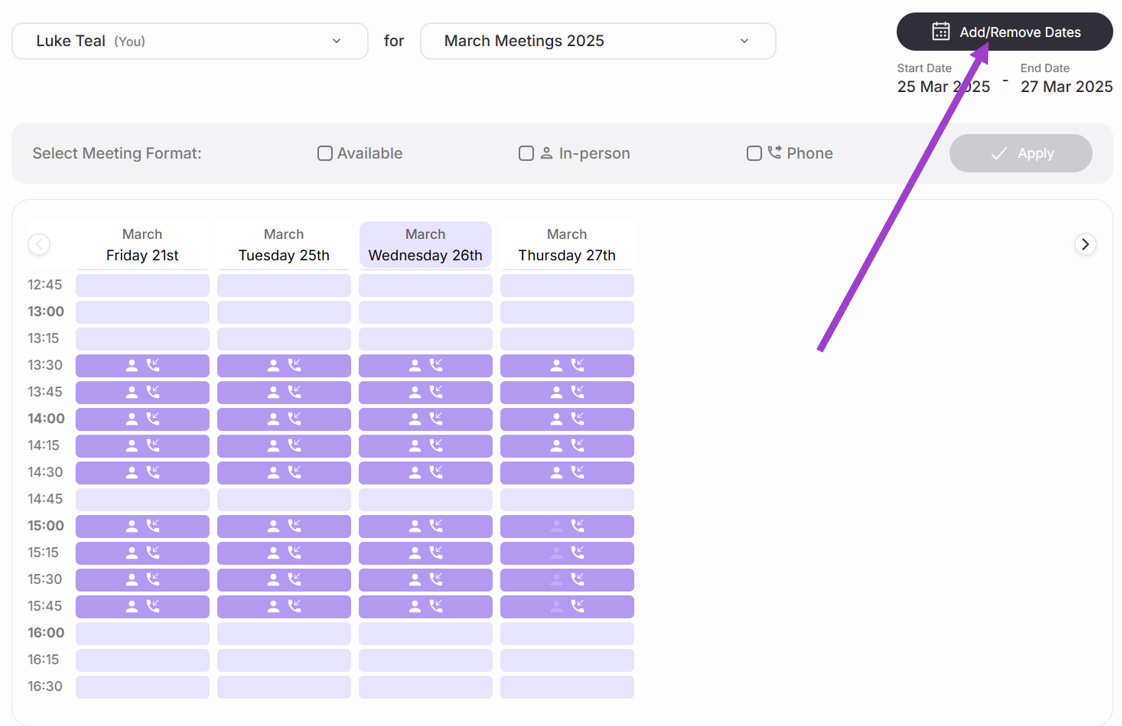Image resolution: width=1122 pixels, height=726 pixels.
Task: Click phone icon in Thursday 27th 15:45 slot
Action: (x=578, y=606)
